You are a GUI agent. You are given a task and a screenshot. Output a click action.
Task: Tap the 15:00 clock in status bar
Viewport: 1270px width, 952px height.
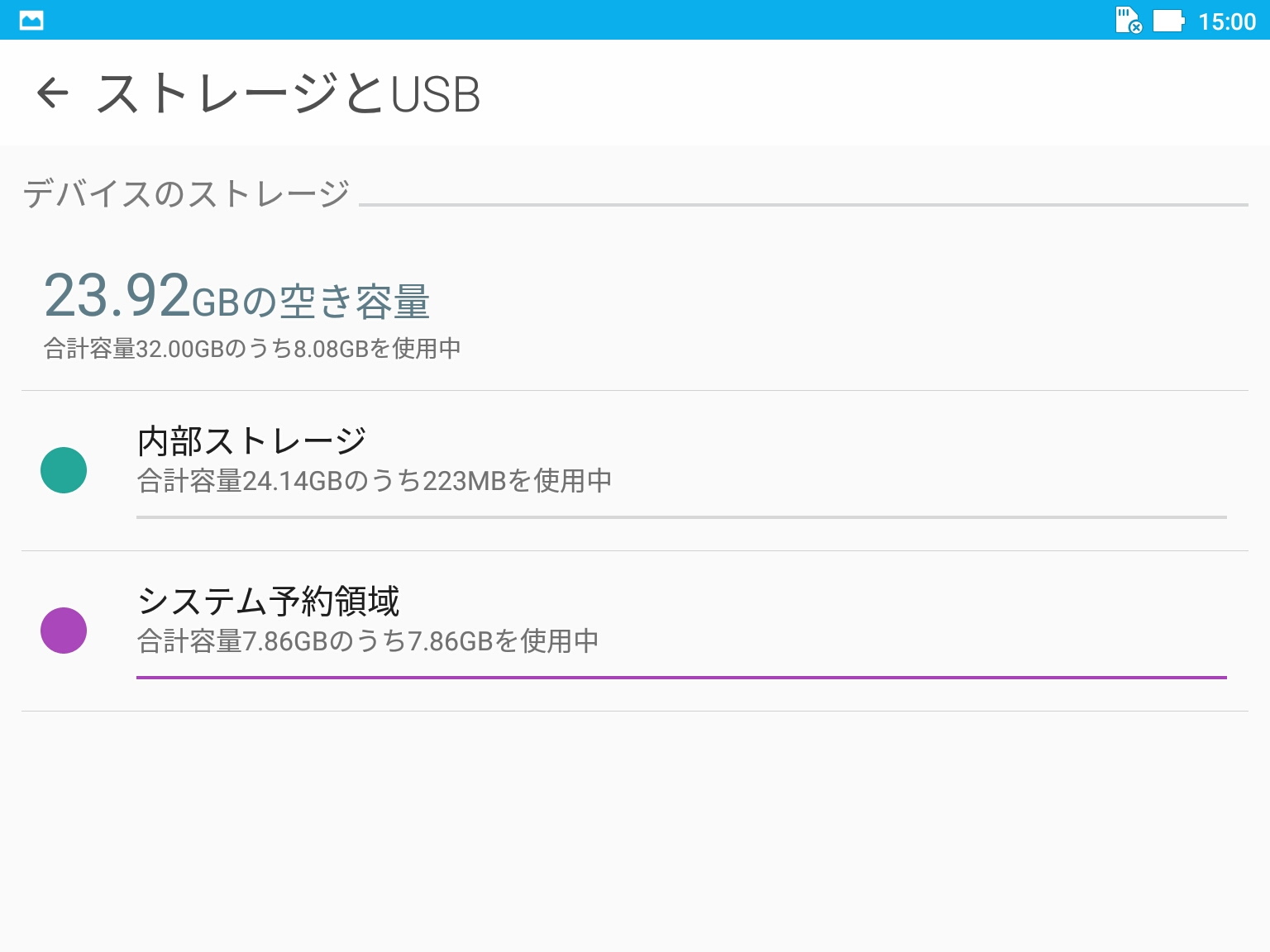pos(1227,21)
